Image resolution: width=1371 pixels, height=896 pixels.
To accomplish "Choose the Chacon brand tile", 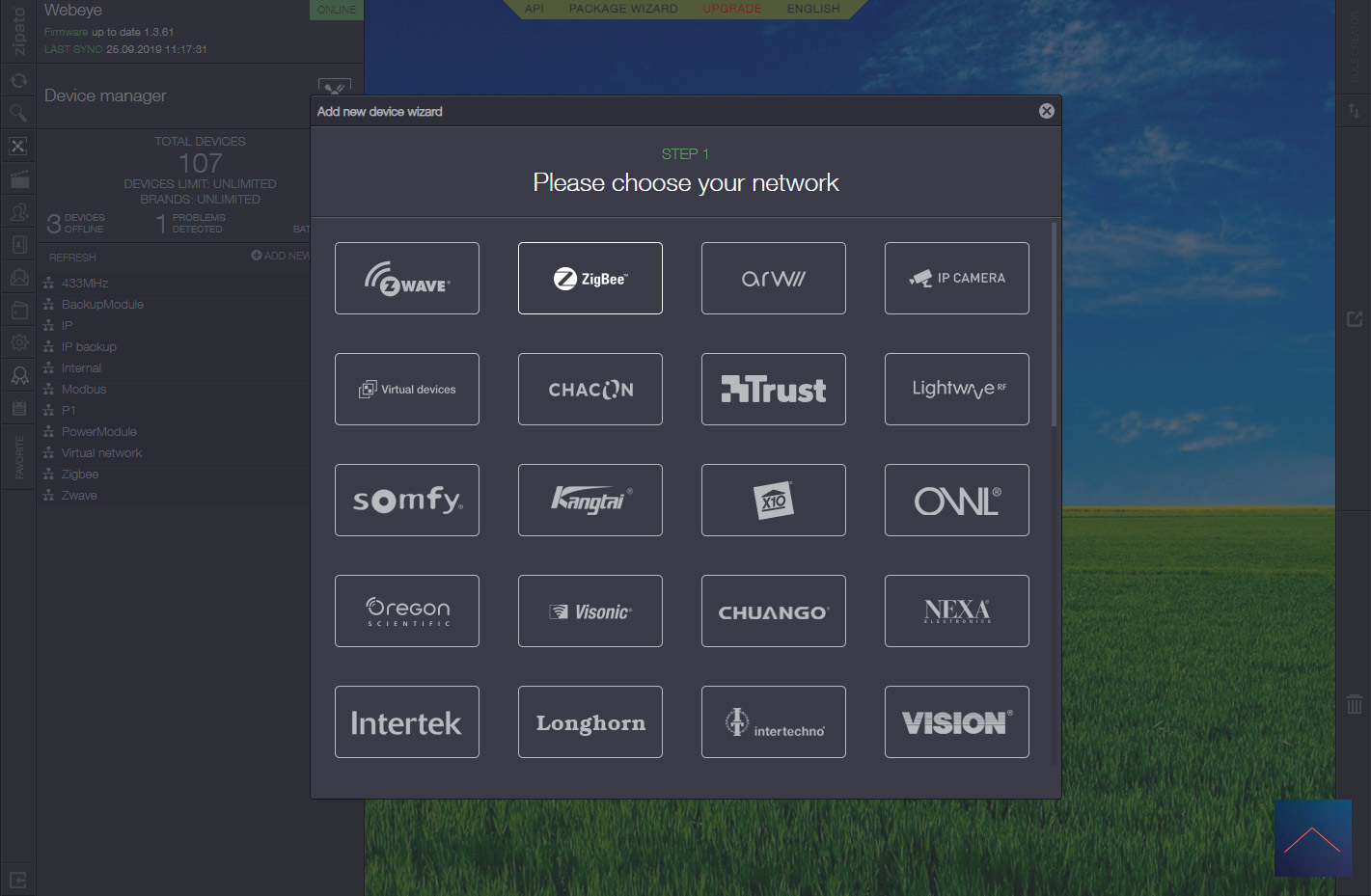I will click(590, 389).
